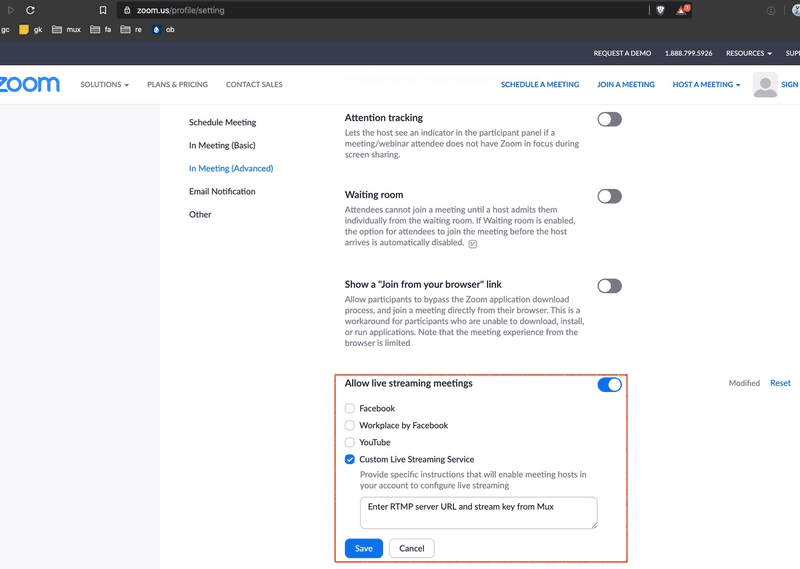The height and width of the screenshot is (569, 800).
Task: Click the address bar URL zoom.us/profile/setting
Action: (181, 10)
